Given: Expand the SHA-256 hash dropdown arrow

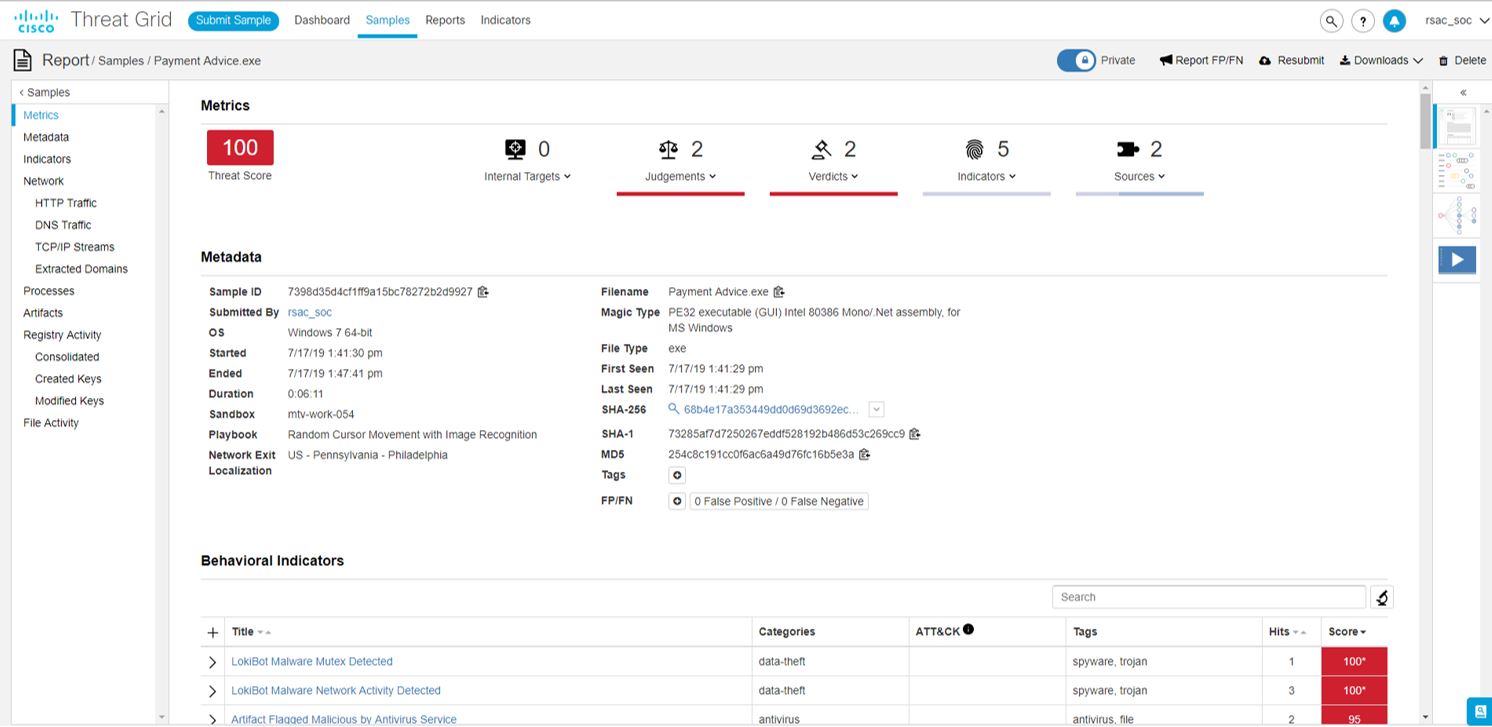Looking at the screenshot, I should pos(876,409).
